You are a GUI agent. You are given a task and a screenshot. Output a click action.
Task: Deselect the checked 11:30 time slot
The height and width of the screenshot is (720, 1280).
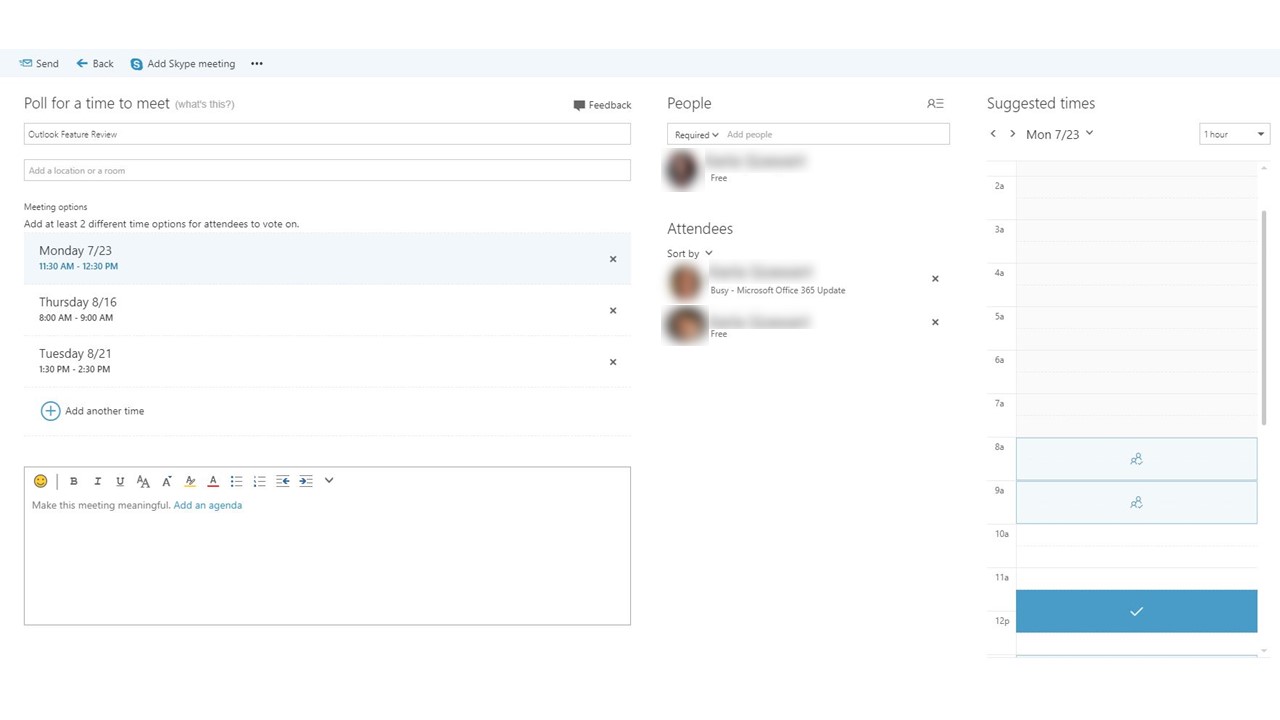(1136, 611)
